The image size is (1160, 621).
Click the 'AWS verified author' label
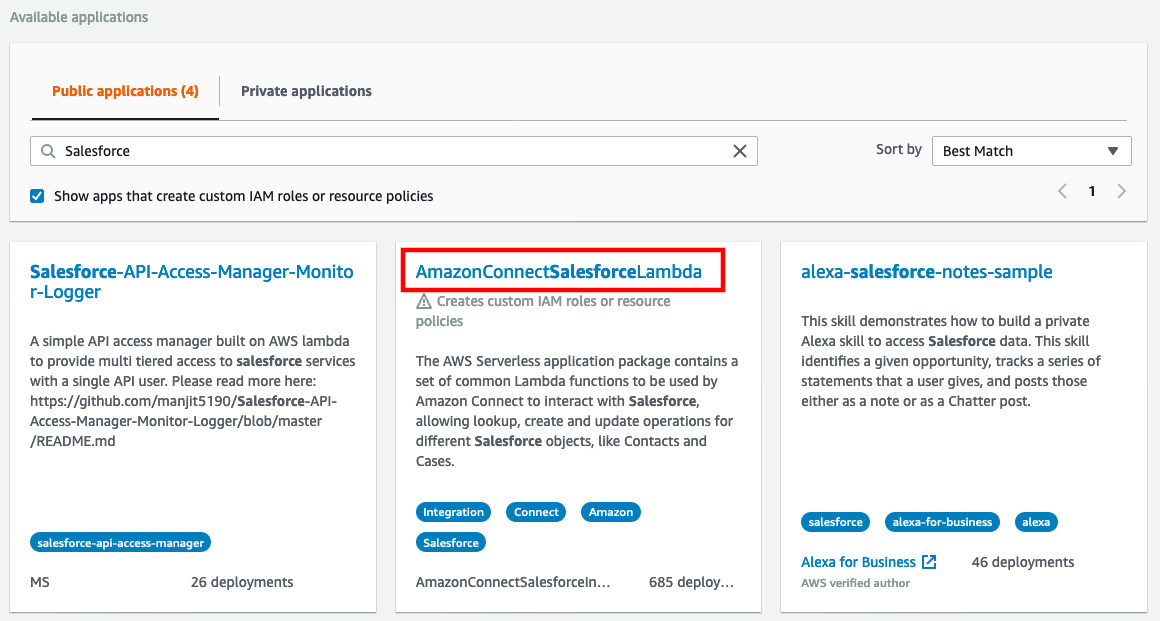(x=855, y=583)
